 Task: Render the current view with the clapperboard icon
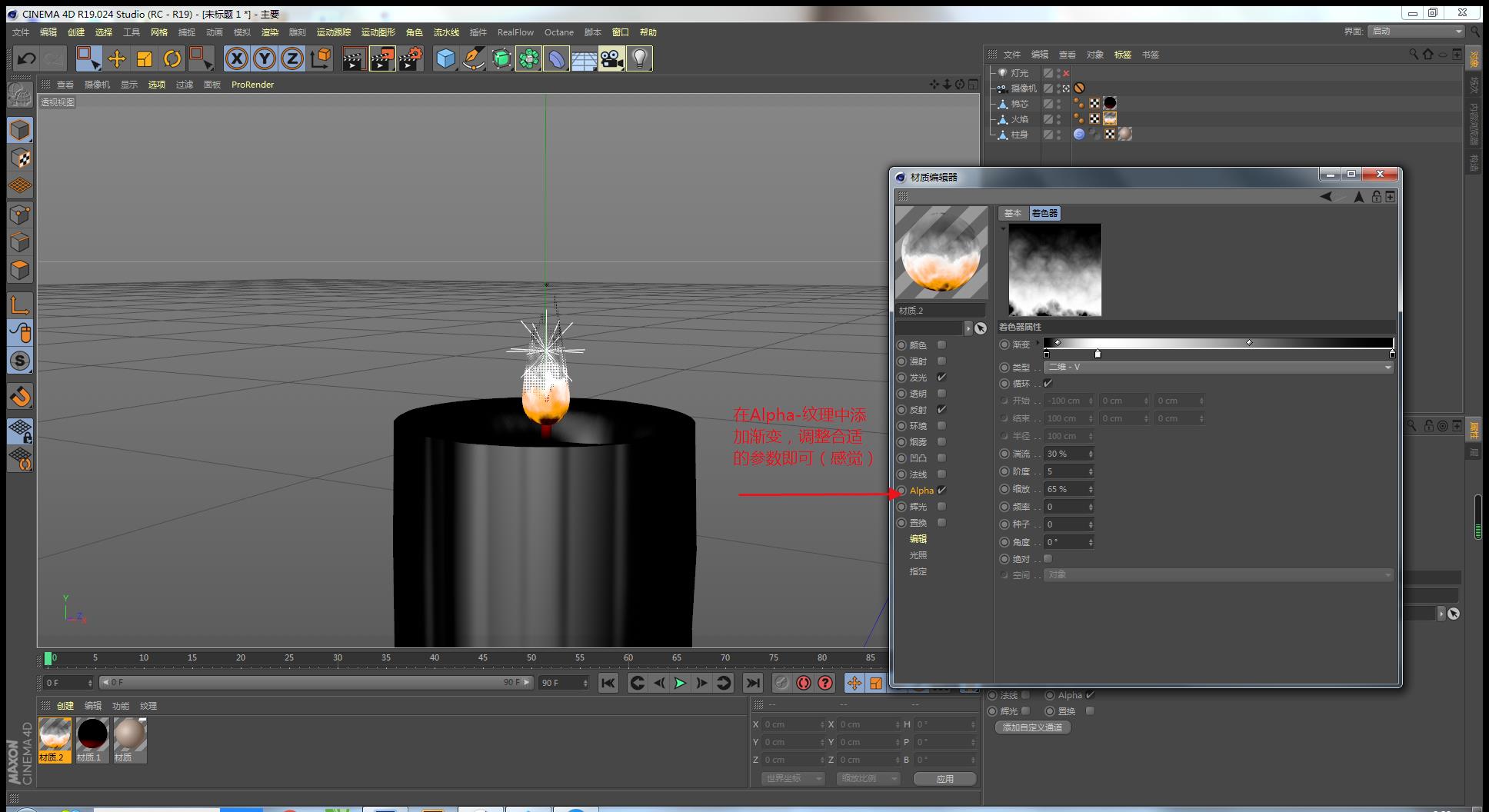click(354, 58)
